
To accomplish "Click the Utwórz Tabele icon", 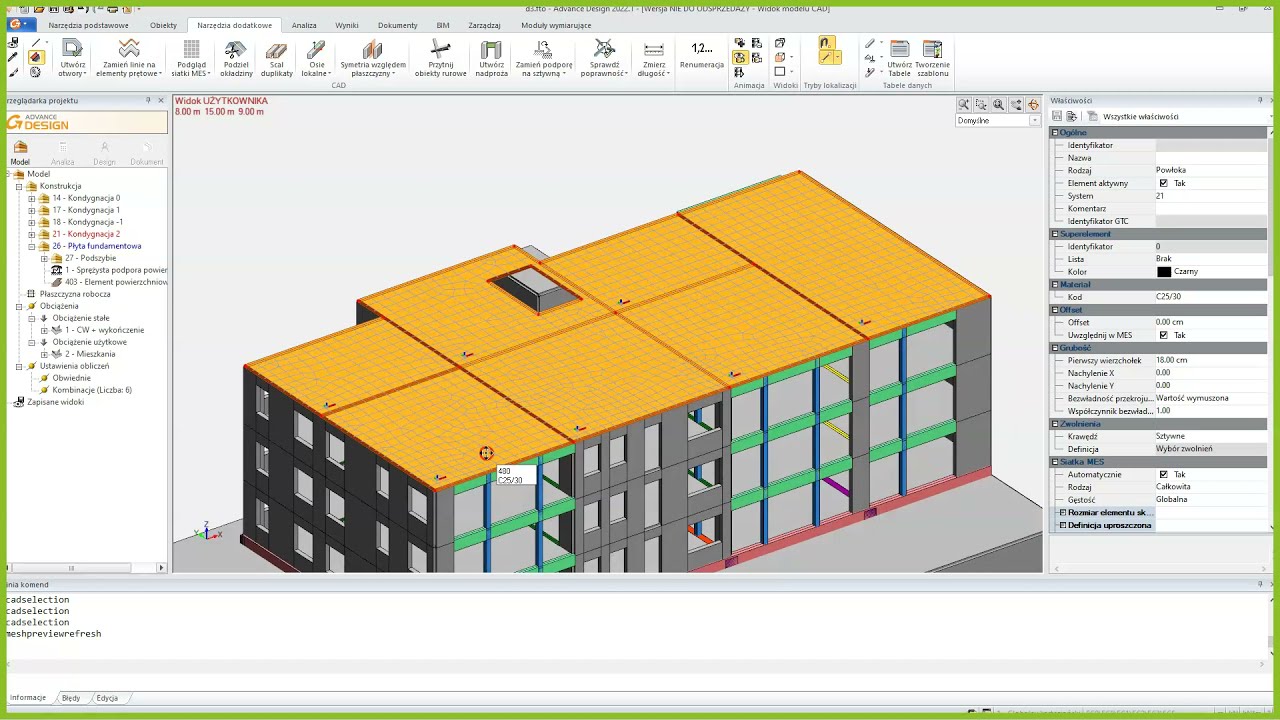I will pyautogui.click(x=899, y=58).
